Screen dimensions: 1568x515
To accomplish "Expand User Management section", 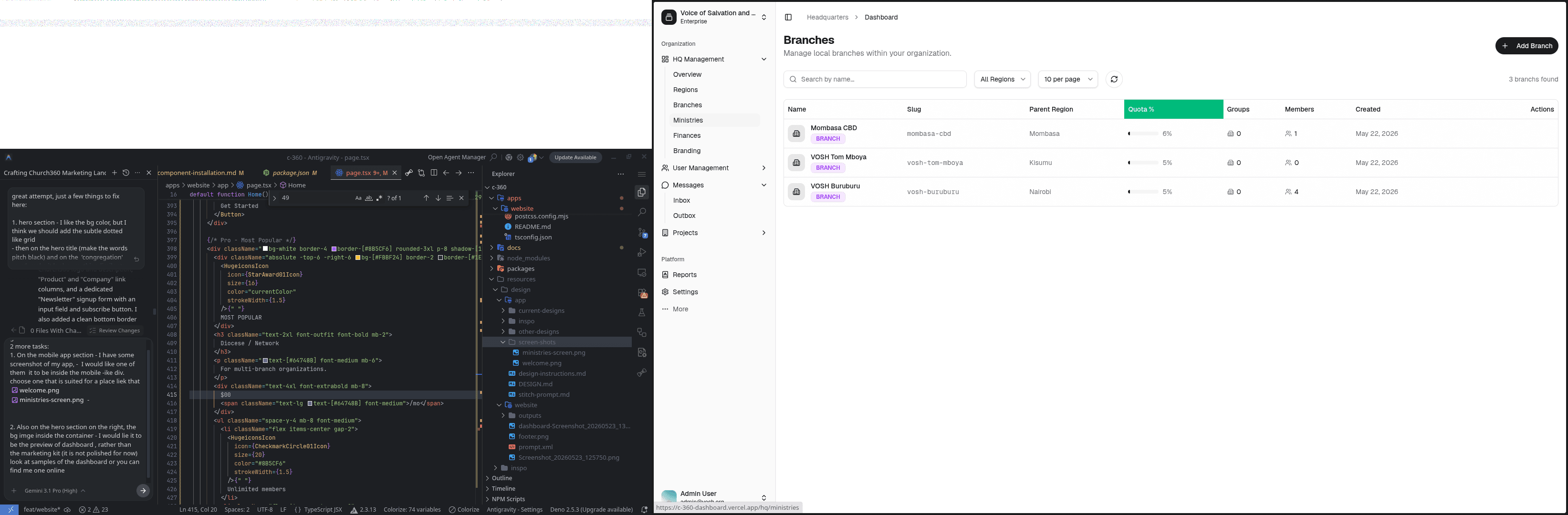I will (714, 168).
